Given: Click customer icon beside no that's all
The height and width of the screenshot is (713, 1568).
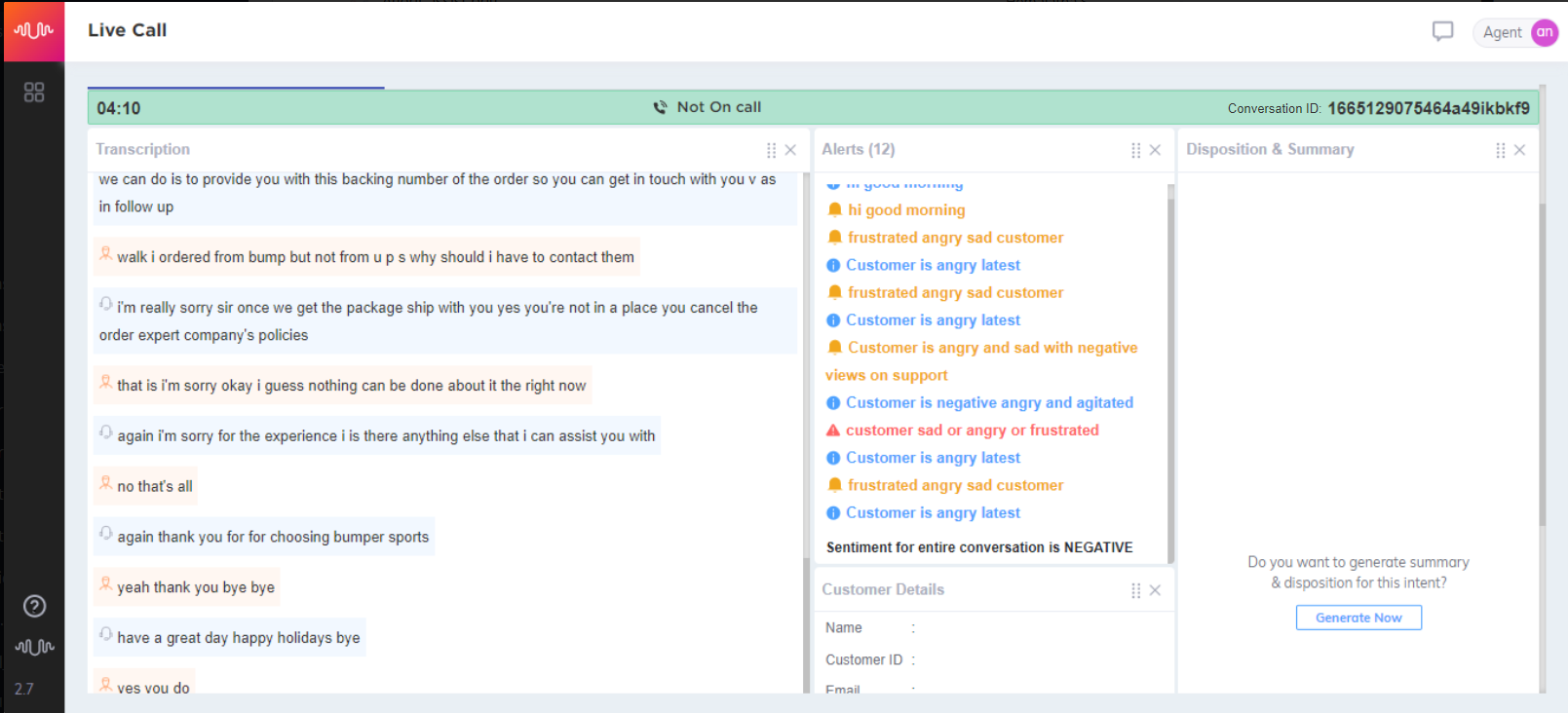Looking at the screenshot, I should (x=105, y=482).
